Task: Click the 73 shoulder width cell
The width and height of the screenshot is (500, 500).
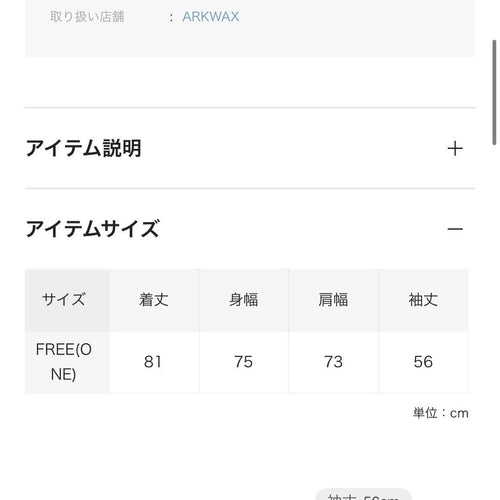Action: (333, 362)
